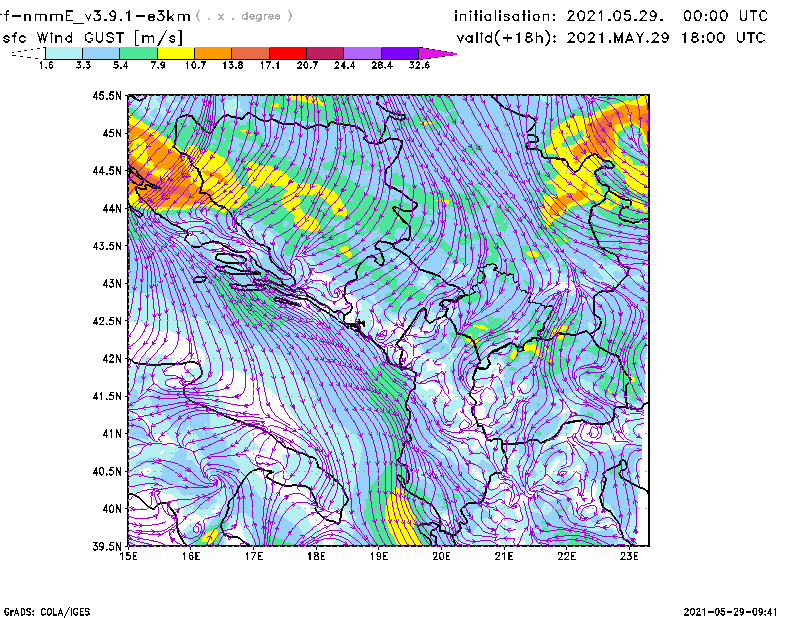Click the '42N' latitude label
The image size is (800, 618).
(112, 358)
